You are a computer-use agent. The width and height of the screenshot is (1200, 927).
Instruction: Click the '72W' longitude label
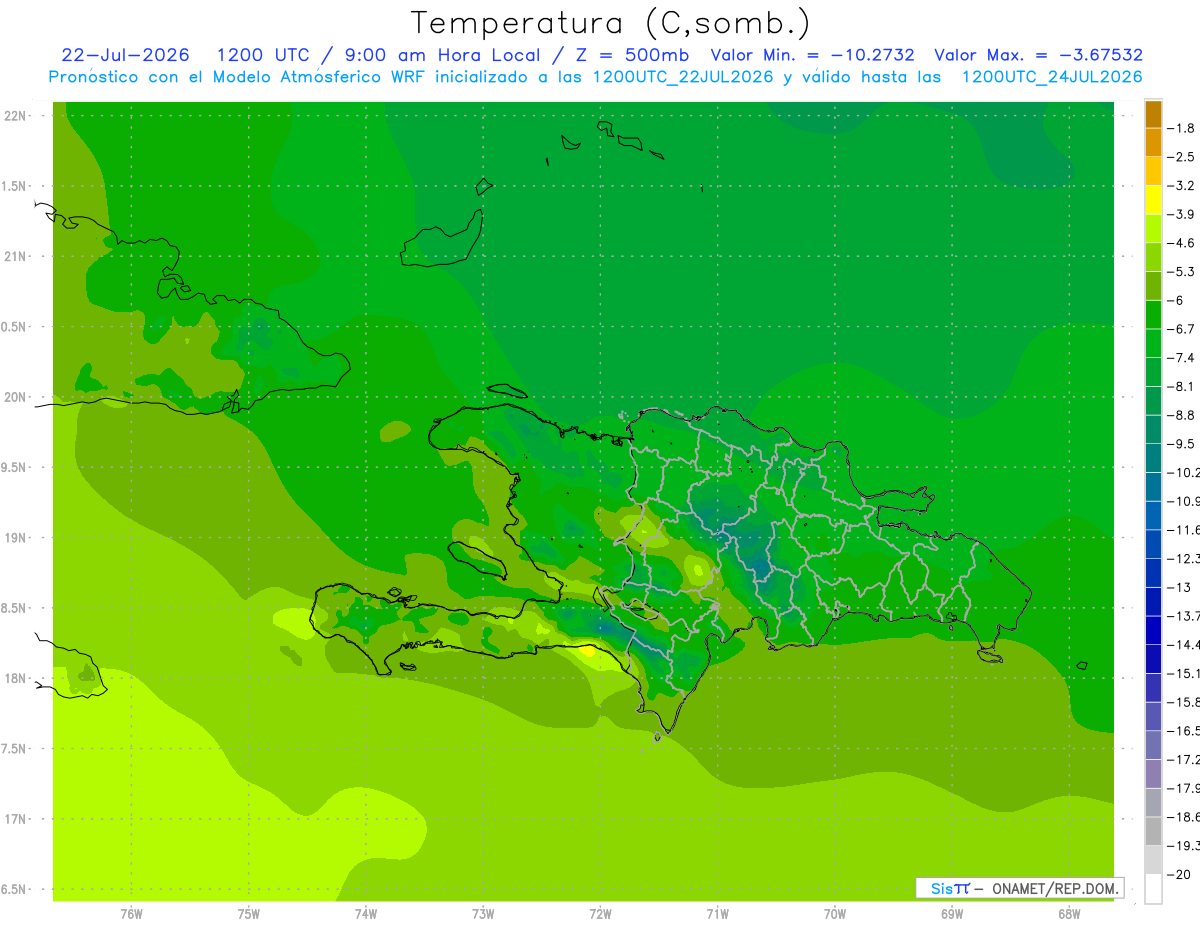click(600, 914)
